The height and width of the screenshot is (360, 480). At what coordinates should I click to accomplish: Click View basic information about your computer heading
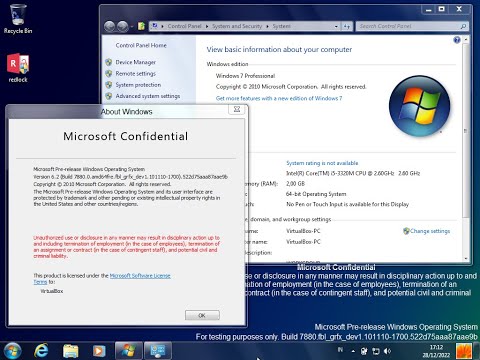279,50
